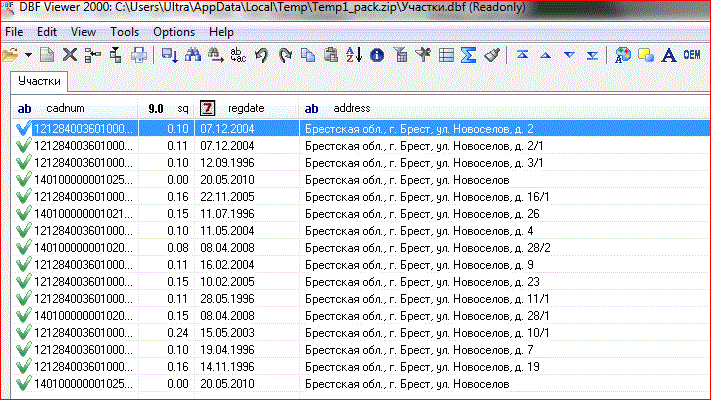Image resolution: width=711 pixels, height=400 pixels.
Task: Click the regdate column header
Action: [245, 107]
